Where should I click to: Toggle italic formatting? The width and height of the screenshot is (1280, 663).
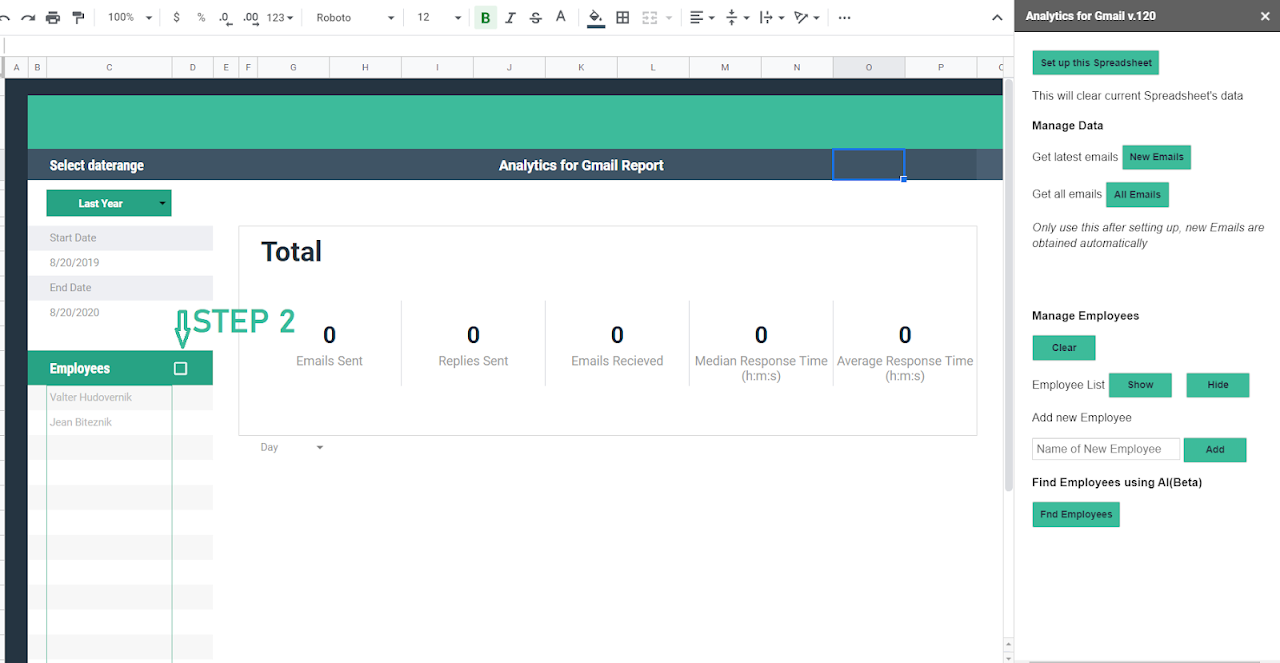[x=511, y=18]
